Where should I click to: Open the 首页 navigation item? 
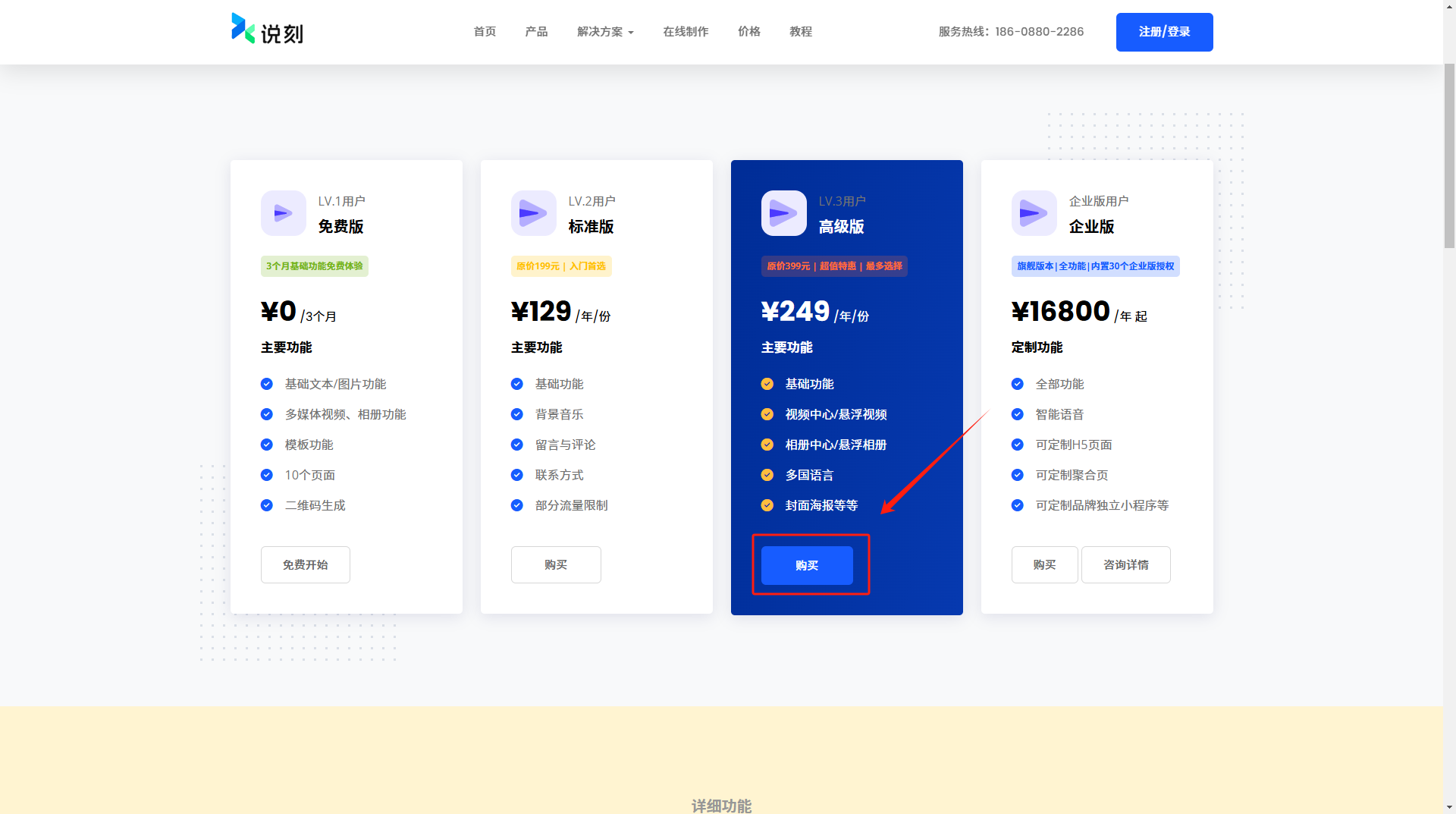[x=485, y=32]
